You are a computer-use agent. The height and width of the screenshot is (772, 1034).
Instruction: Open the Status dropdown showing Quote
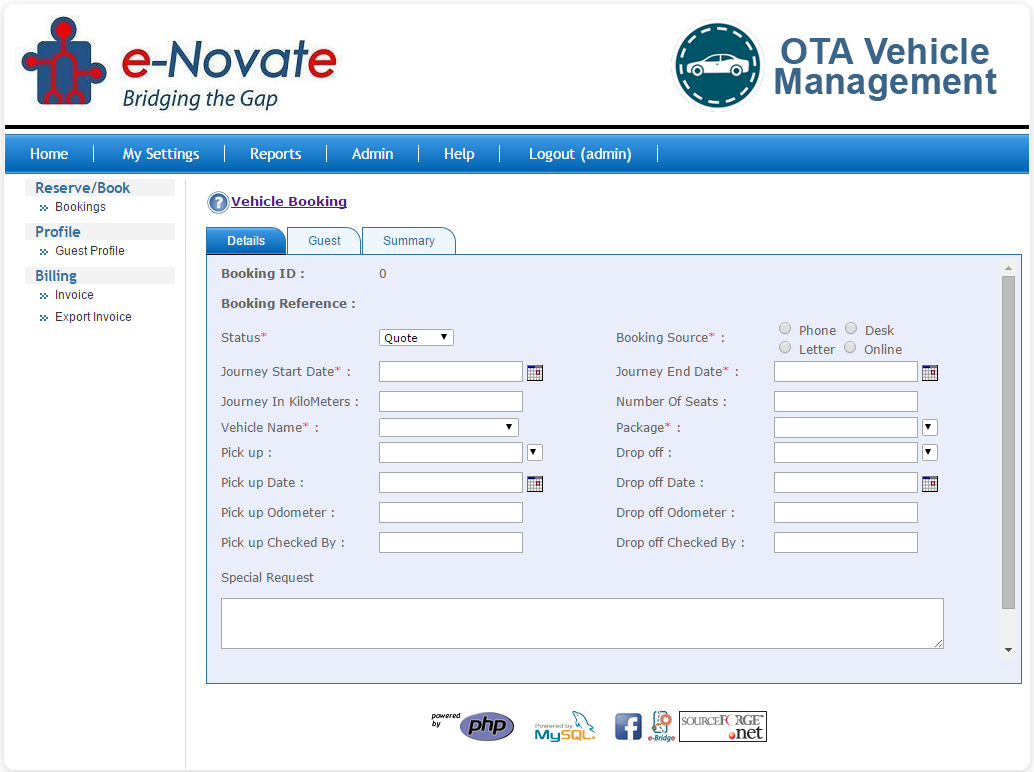click(x=415, y=337)
